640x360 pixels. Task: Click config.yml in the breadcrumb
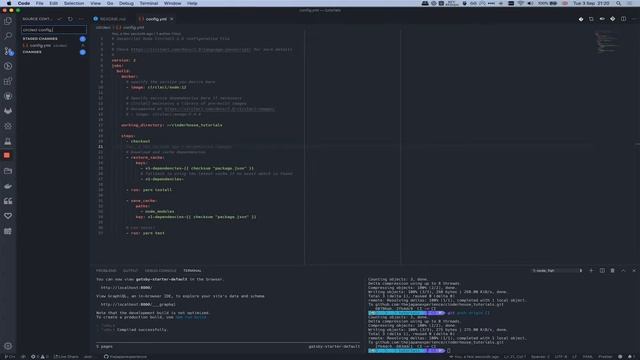[x=133, y=27]
